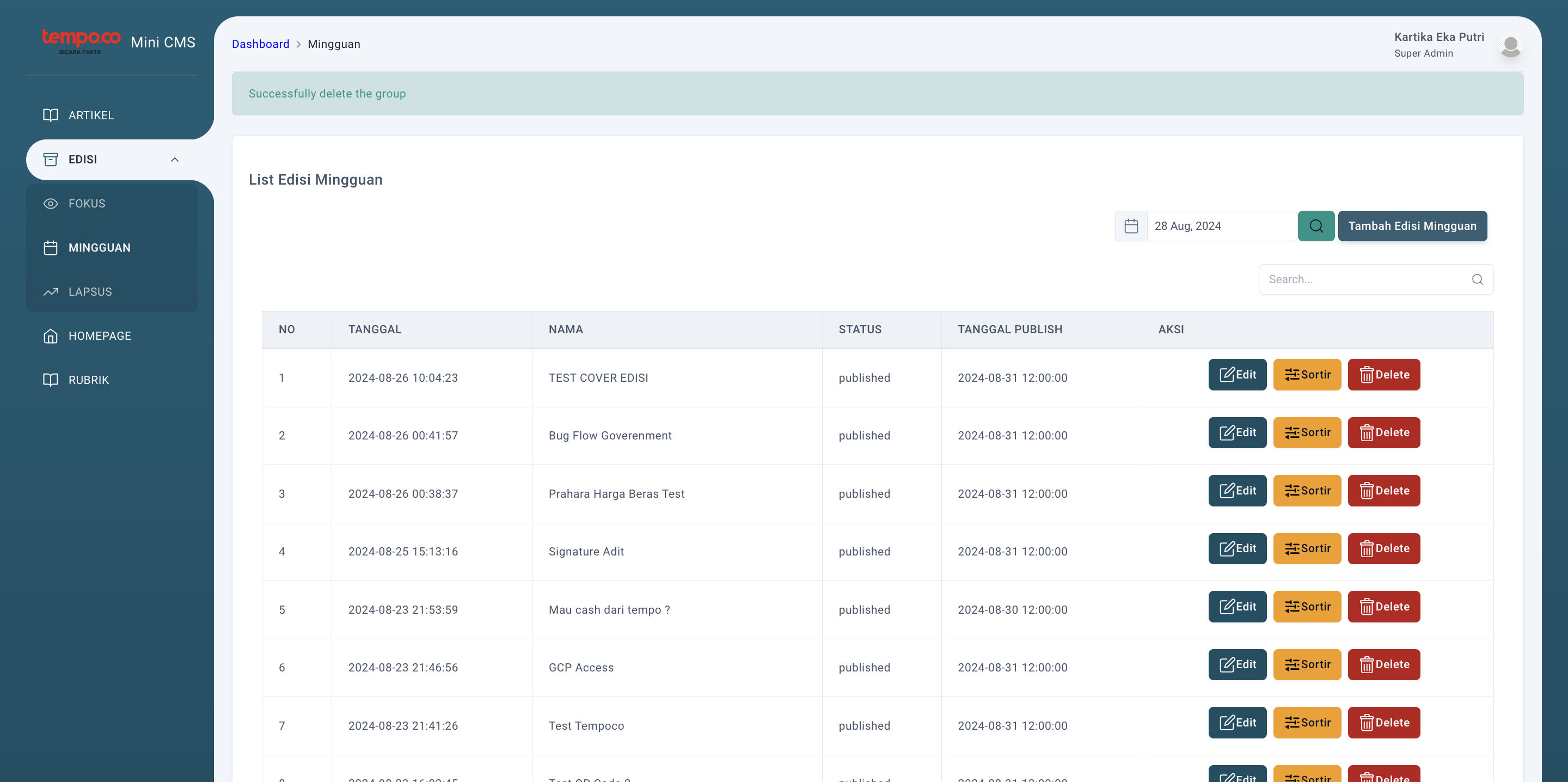Click 'Successfully delete the group' alert text

click(x=327, y=93)
